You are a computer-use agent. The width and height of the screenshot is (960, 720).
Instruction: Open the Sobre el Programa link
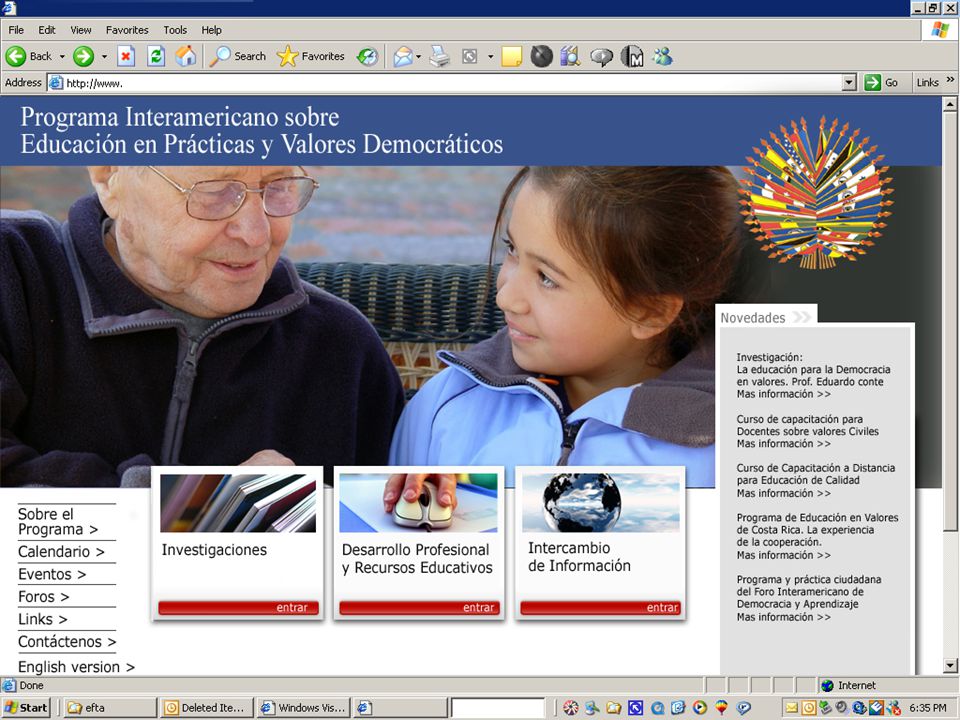pyautogui.click(x=58, y=522)
